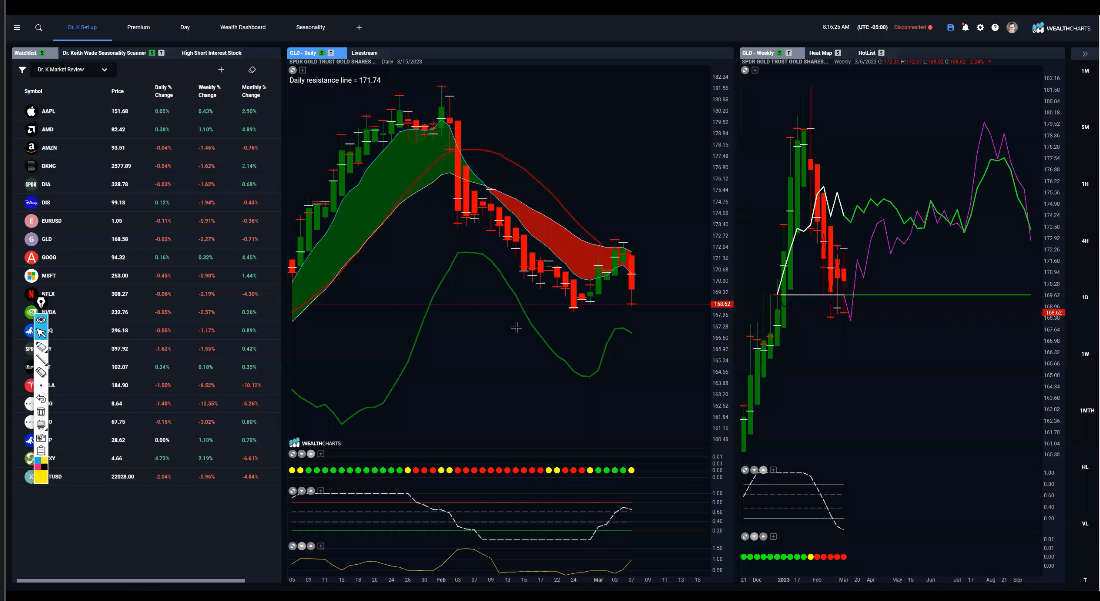Toggle the S badge on GLD - Daily tab
The width and height of the screenshot is (1100, 601).
click(x=322, y=53)
